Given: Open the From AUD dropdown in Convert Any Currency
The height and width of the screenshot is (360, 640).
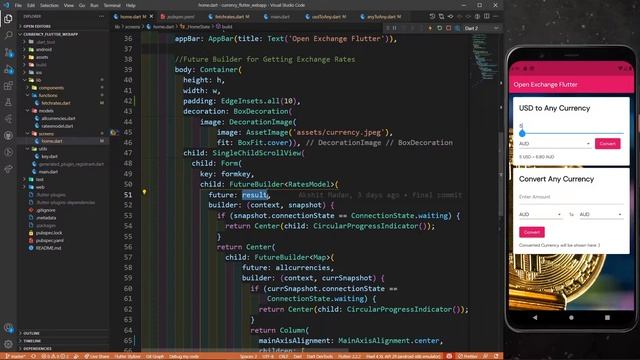Looking at the screenshot, I should [x=540, y=214].
